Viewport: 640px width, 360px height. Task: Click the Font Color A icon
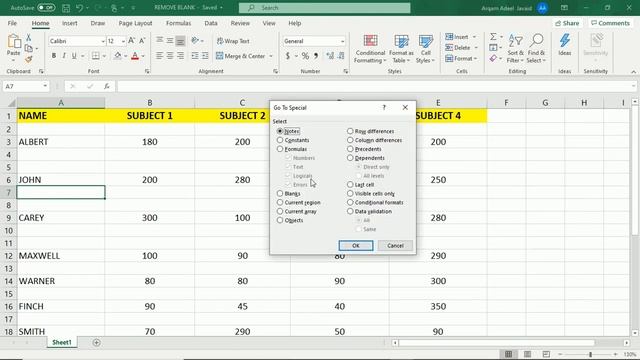click(x=135, y=56)
